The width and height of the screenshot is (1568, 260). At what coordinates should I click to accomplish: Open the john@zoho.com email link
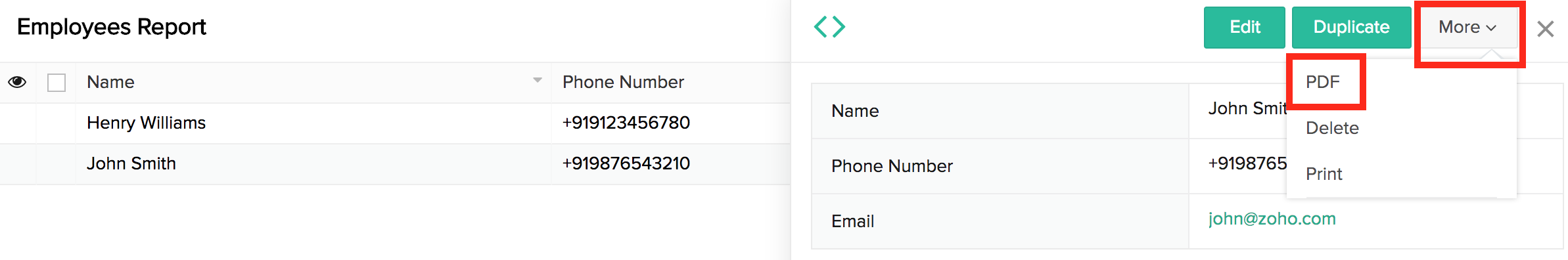(x=1272, y=219)
